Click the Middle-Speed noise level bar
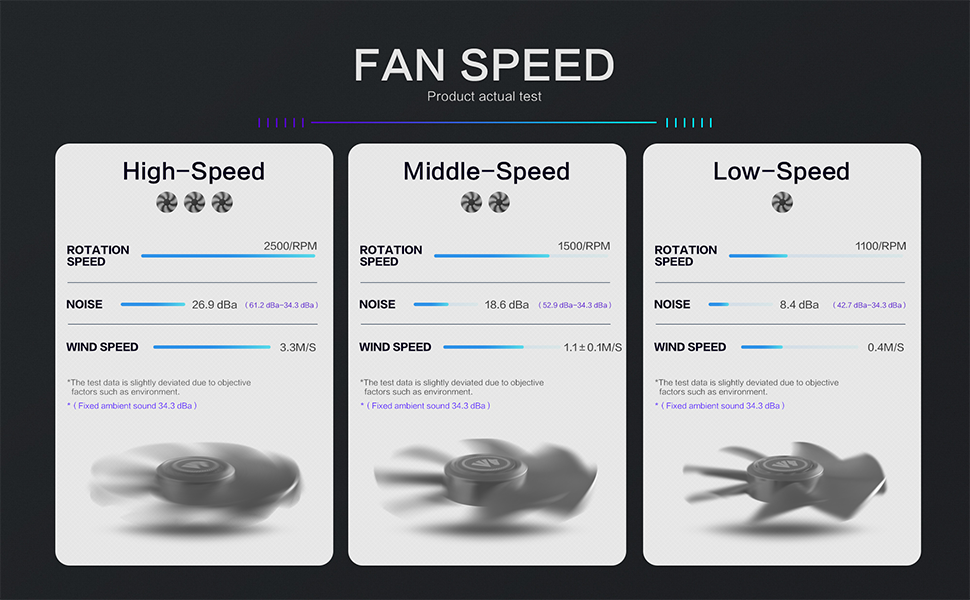The image size is (970, 600). click(x=445, y=304)
